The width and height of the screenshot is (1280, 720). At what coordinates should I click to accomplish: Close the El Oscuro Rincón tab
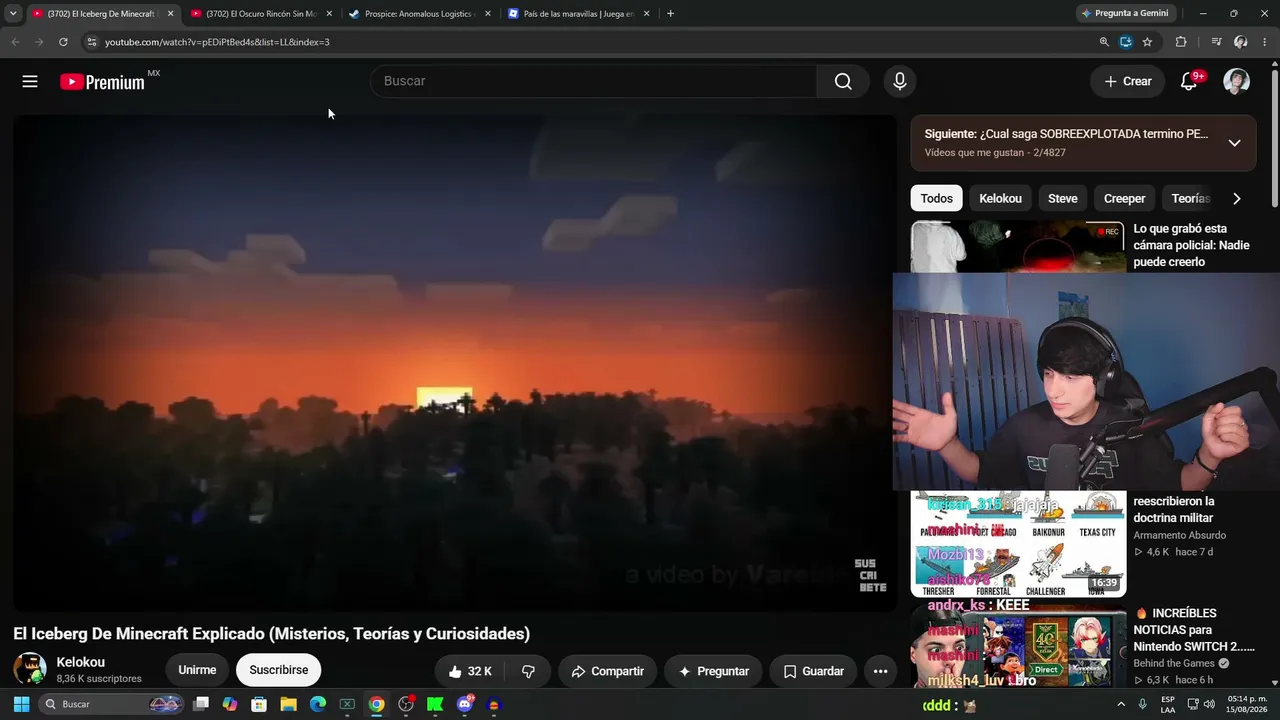(x=329, y=14)
